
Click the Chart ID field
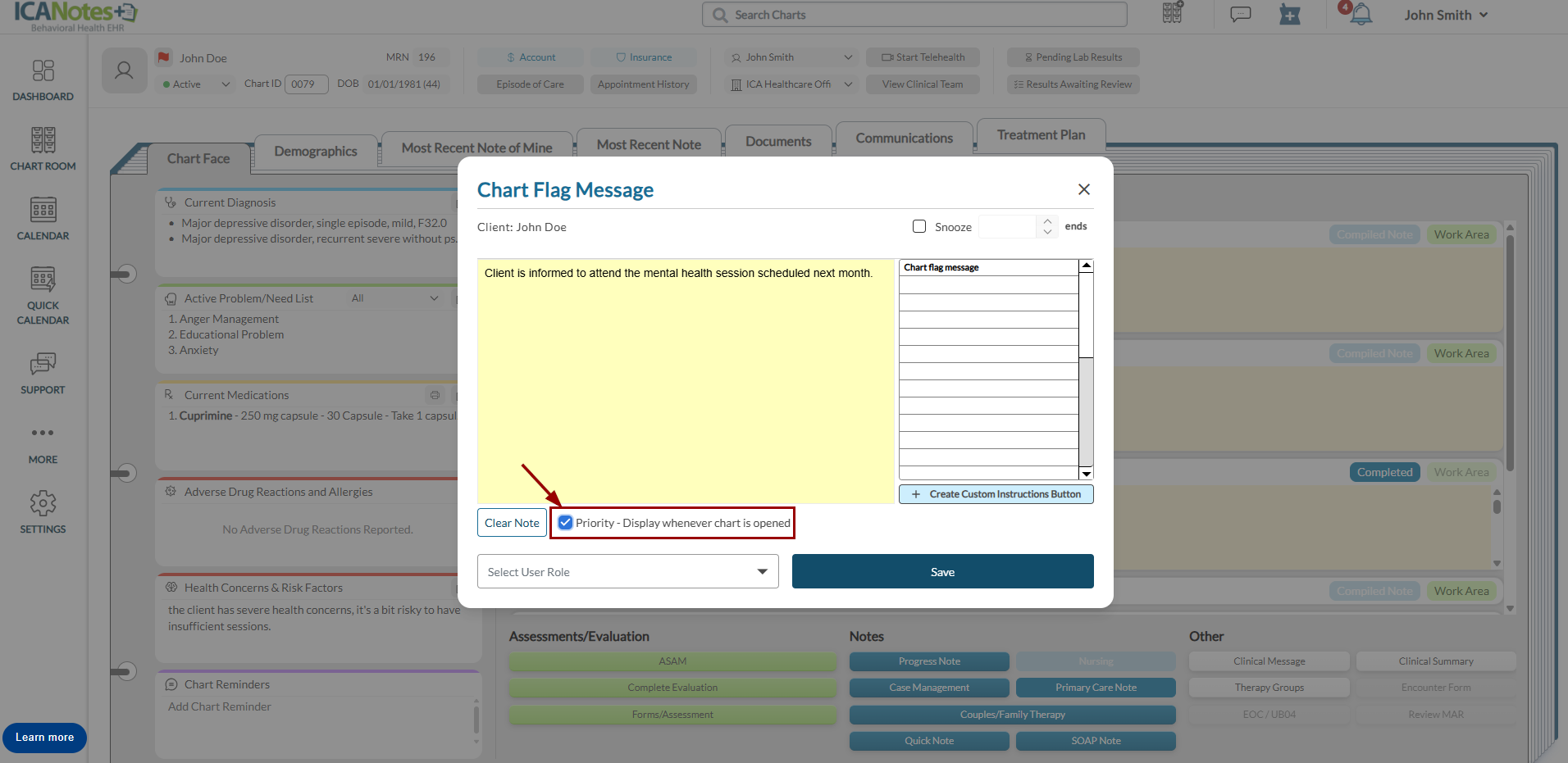306,84
